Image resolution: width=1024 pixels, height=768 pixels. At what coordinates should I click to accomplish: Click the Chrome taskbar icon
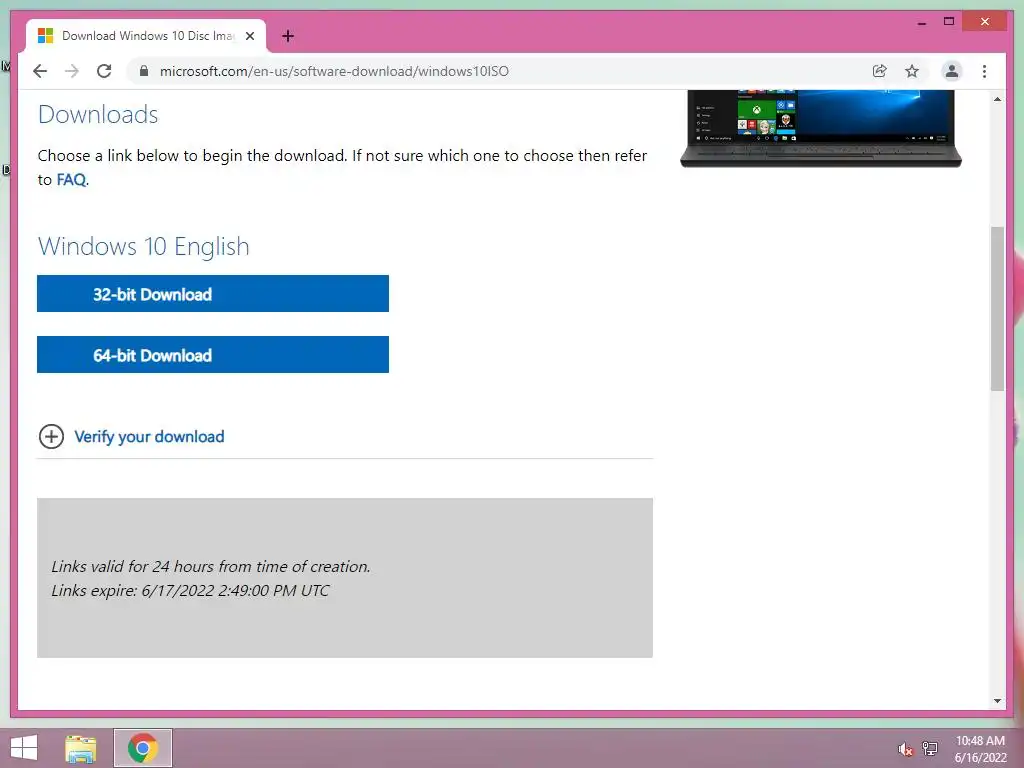coord(143,748)
